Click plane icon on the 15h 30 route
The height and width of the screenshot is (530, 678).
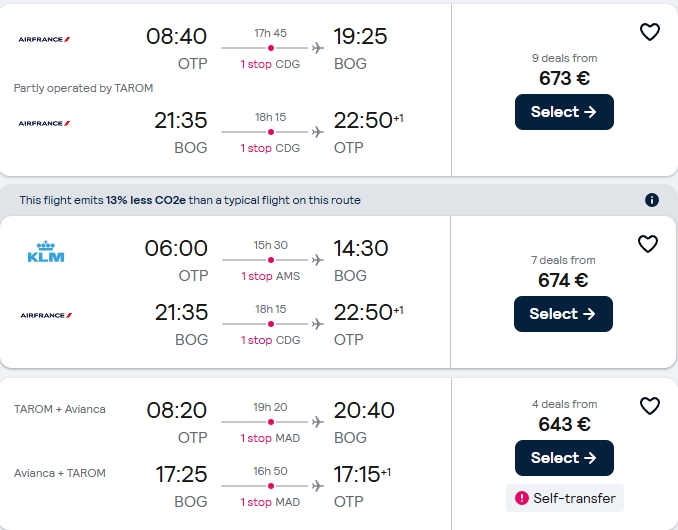pos(318,260)
